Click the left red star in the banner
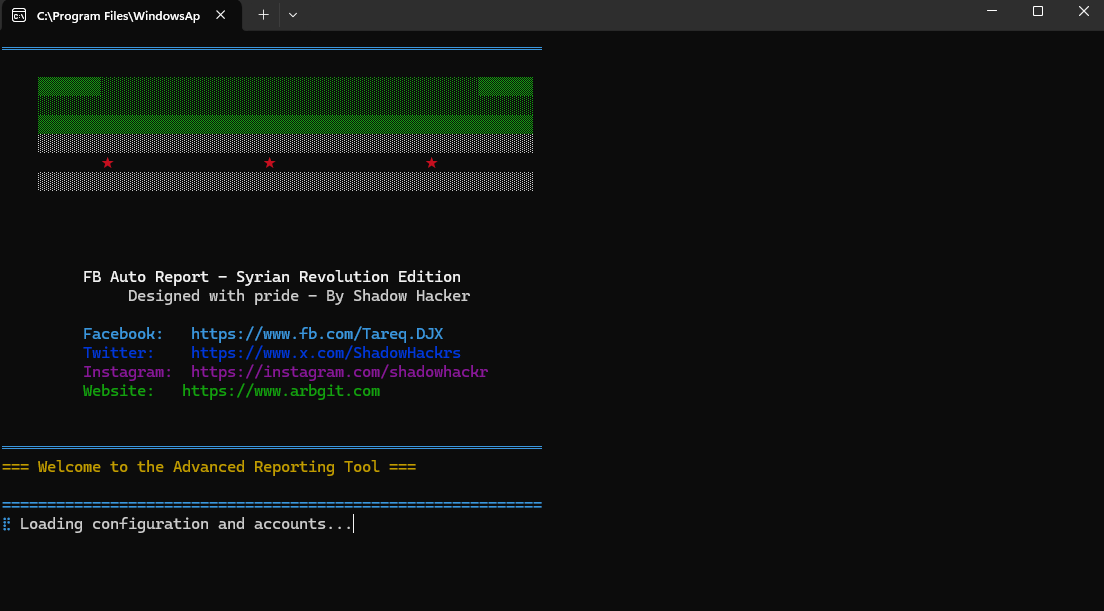This screenshot has height=611, width=1104. pos(108,163)
